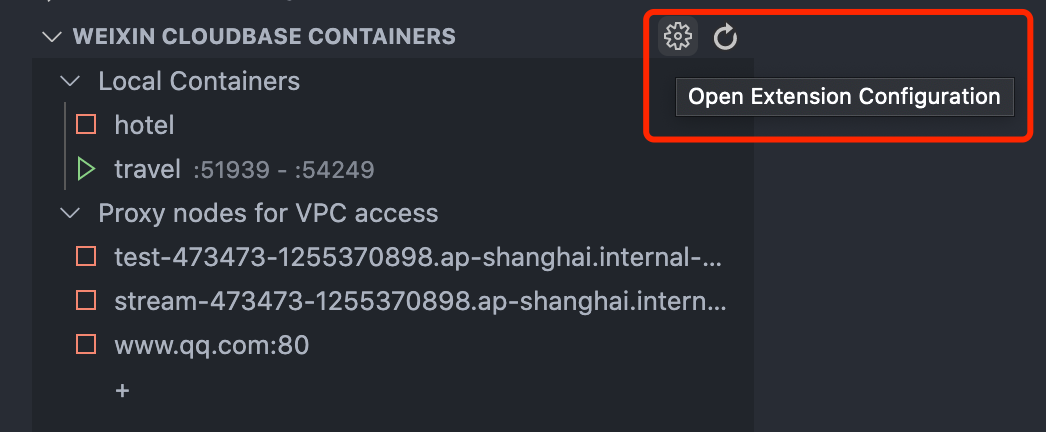Collapse the Weixin Cloudbase Containers section
1046x432 pixels.
51,37
